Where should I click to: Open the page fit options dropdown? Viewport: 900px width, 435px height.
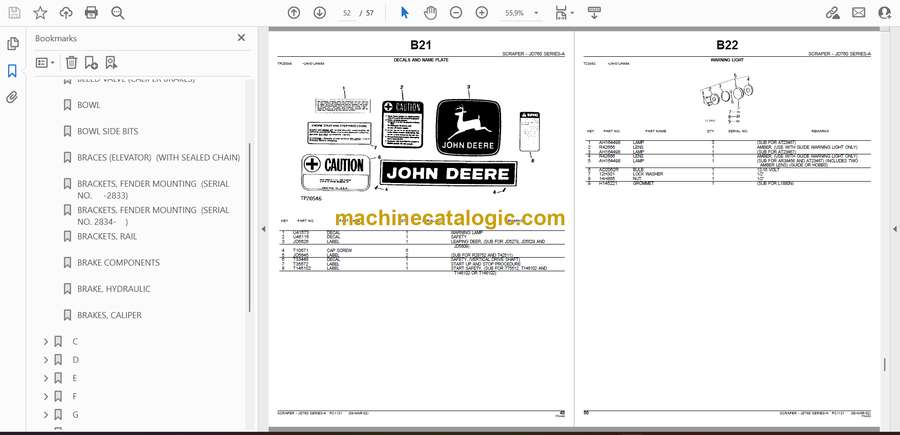click(x=565, y=13)
